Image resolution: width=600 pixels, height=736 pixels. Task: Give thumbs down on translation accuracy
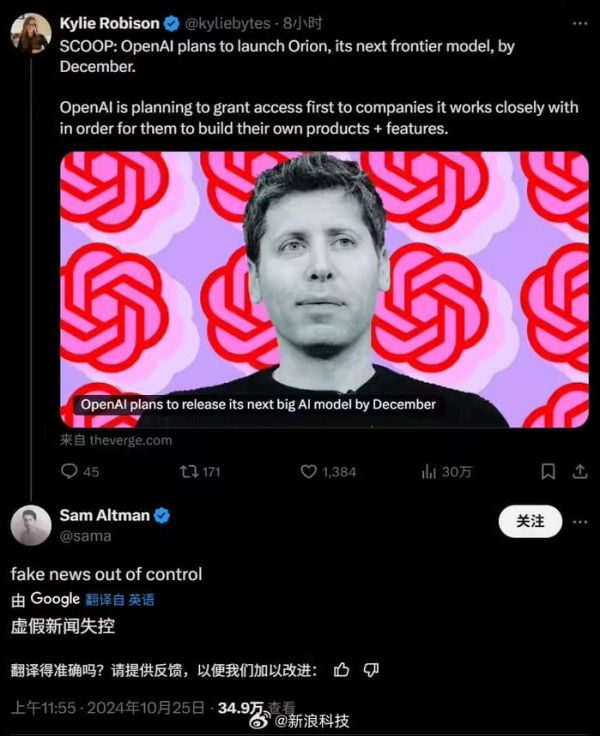click(x=371, y=670)
